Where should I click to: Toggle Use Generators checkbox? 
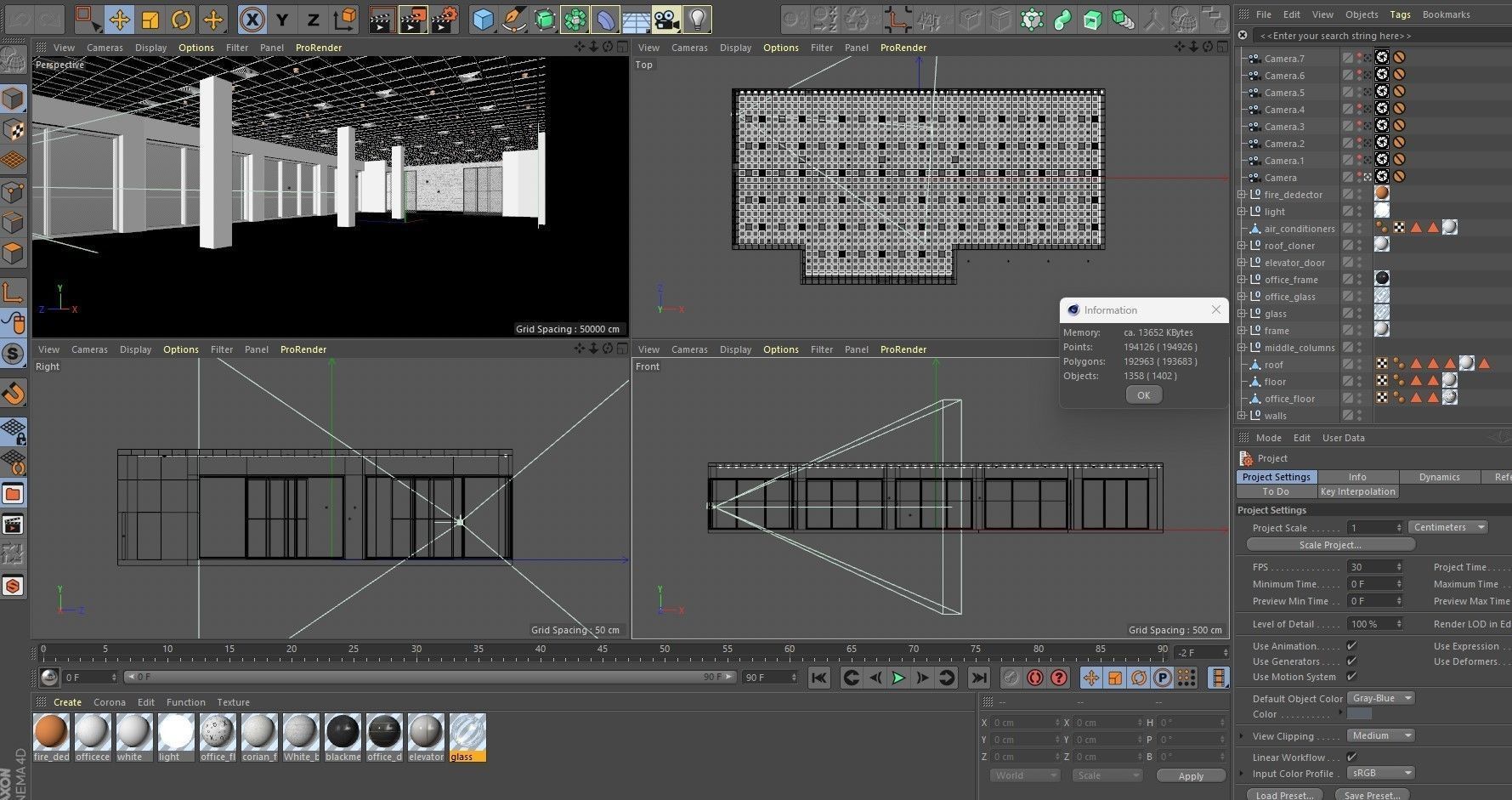pos(1351,661)
